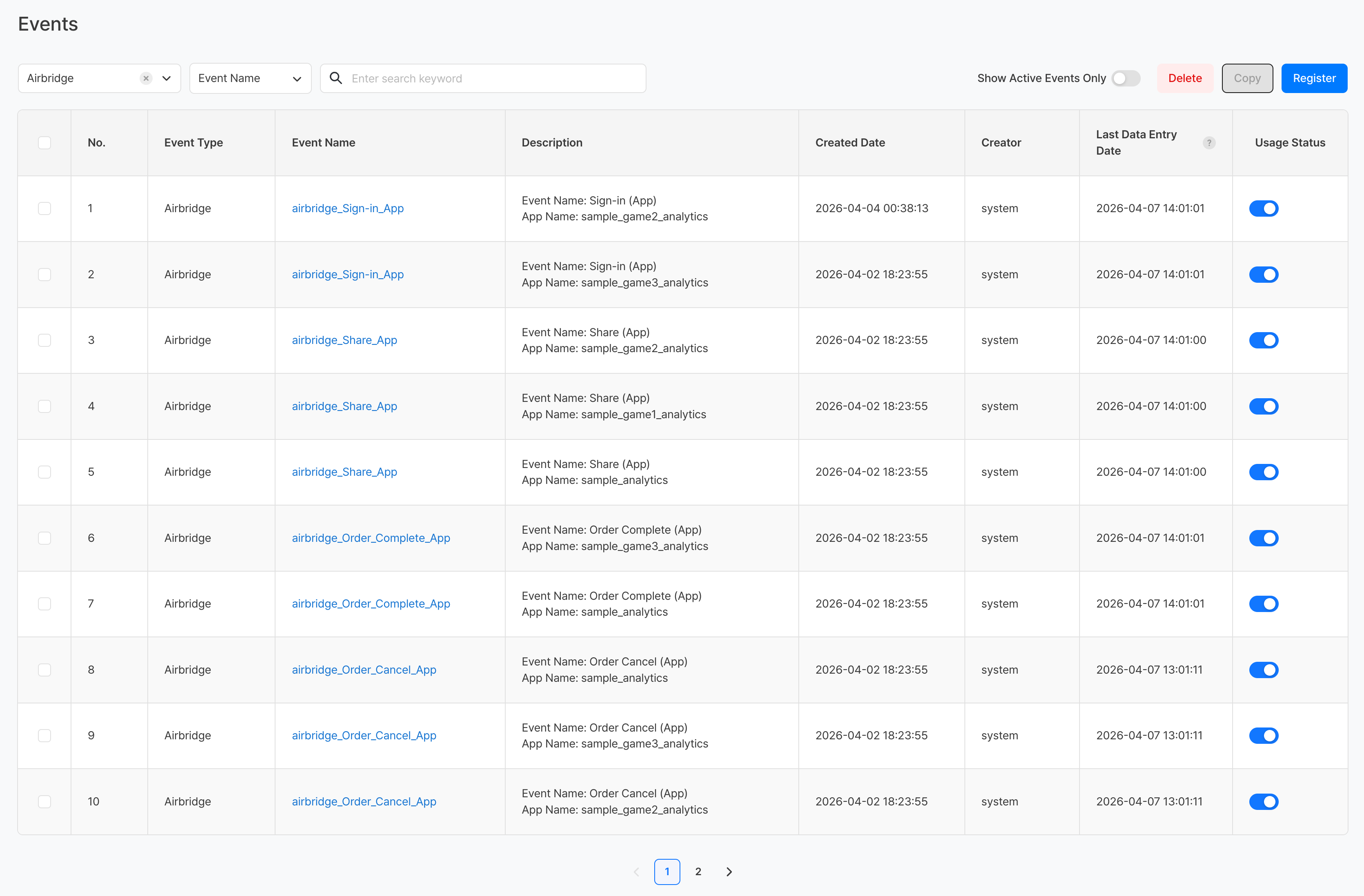
Task: Check the checkbox for event row 3
Action: pyautogui.click(x=44, y=340)
